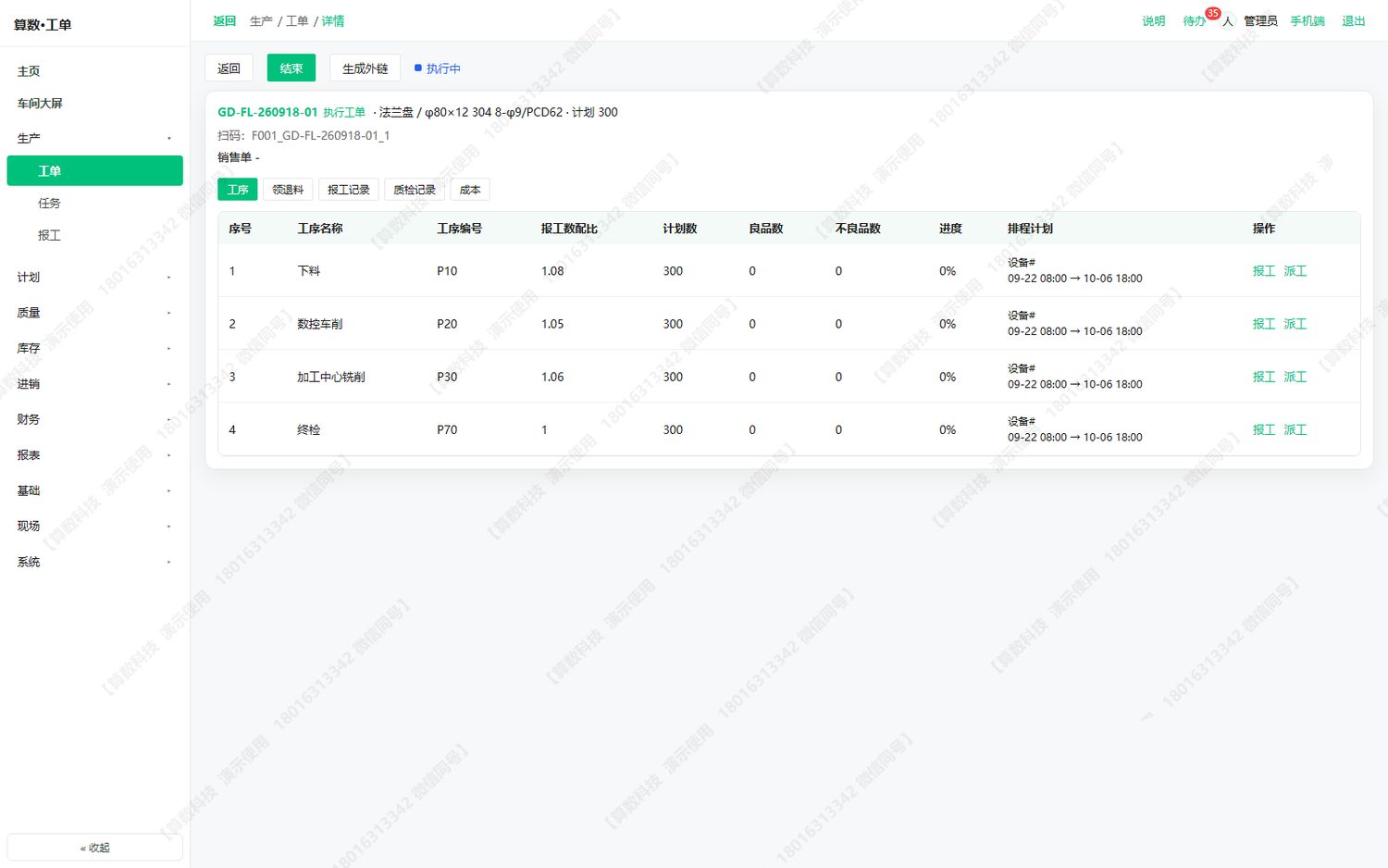
Task: Click 派工 for the 下料 row
Action: point(1295,271)
